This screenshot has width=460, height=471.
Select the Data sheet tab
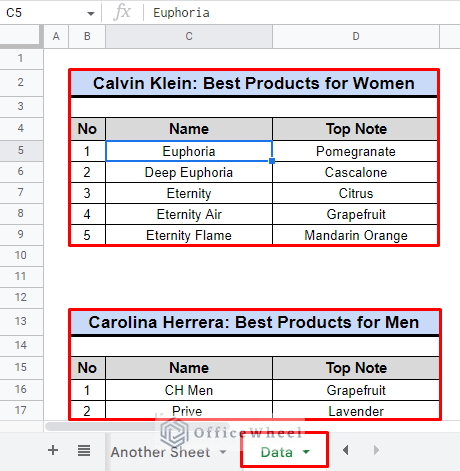coord(277,452)
